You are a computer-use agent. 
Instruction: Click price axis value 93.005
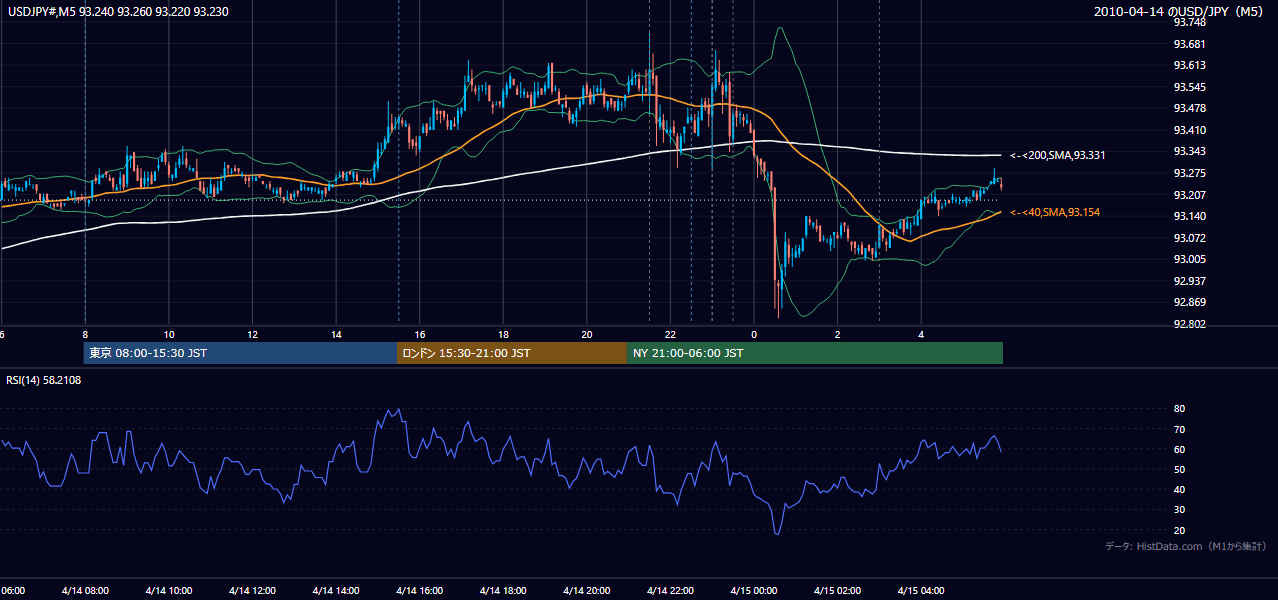coord(1189,259)
